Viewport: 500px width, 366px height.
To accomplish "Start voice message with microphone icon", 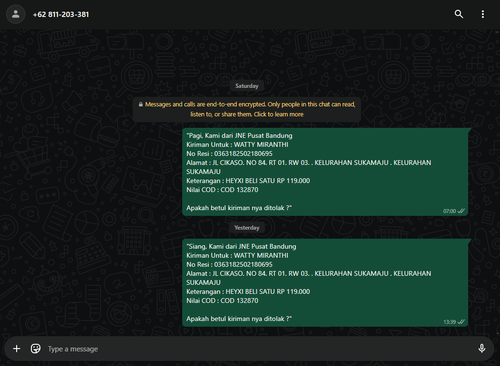I will [481, 349].
